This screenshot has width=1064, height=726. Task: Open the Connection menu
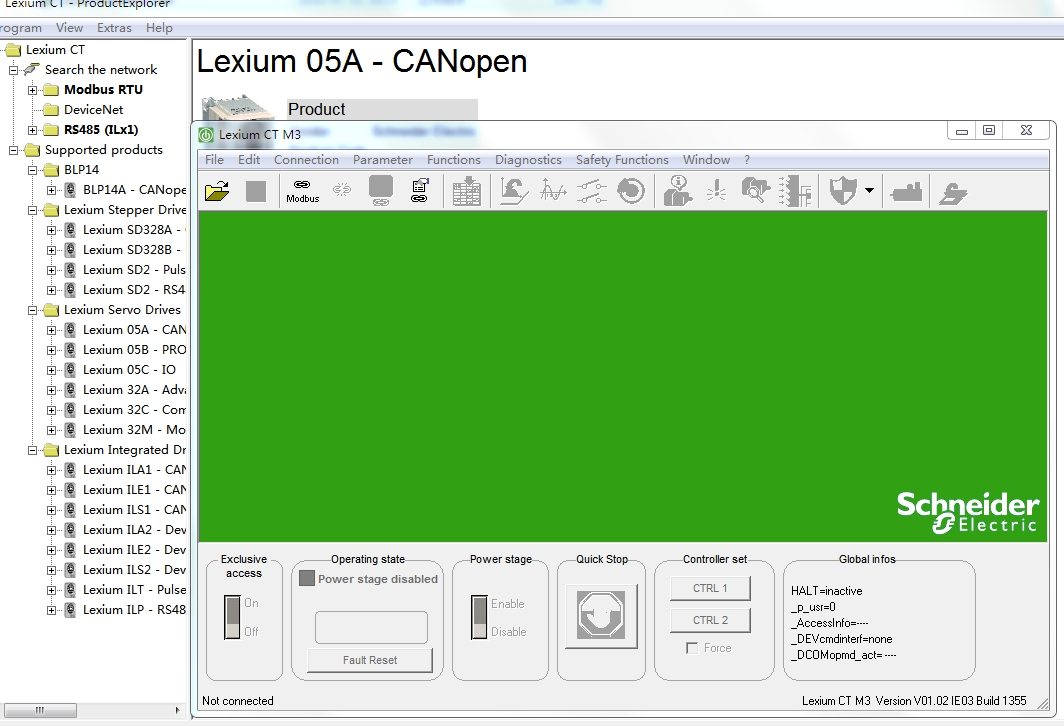306,159
